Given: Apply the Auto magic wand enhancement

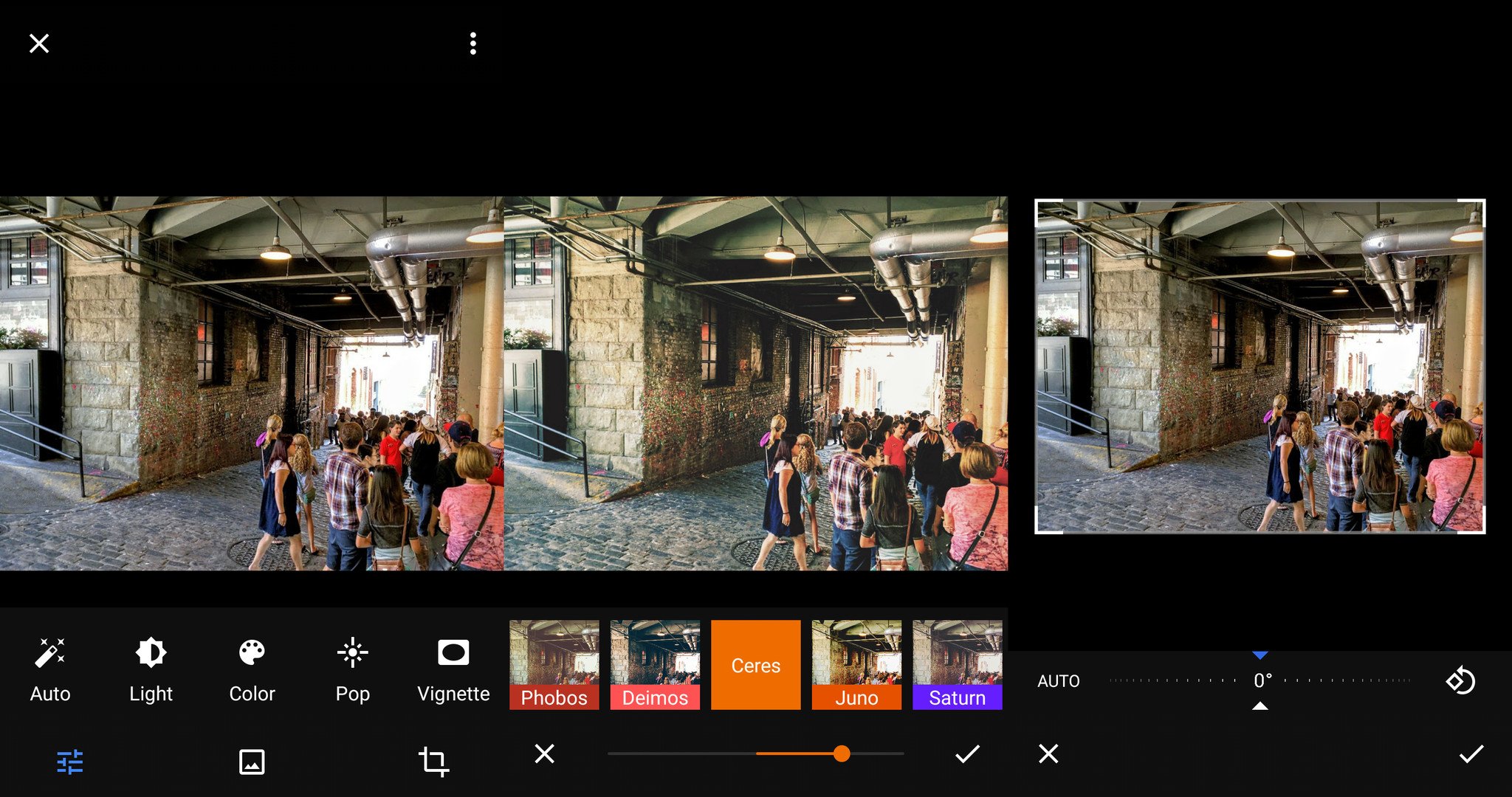Looking at the screenshot, I should coord(50,668).
